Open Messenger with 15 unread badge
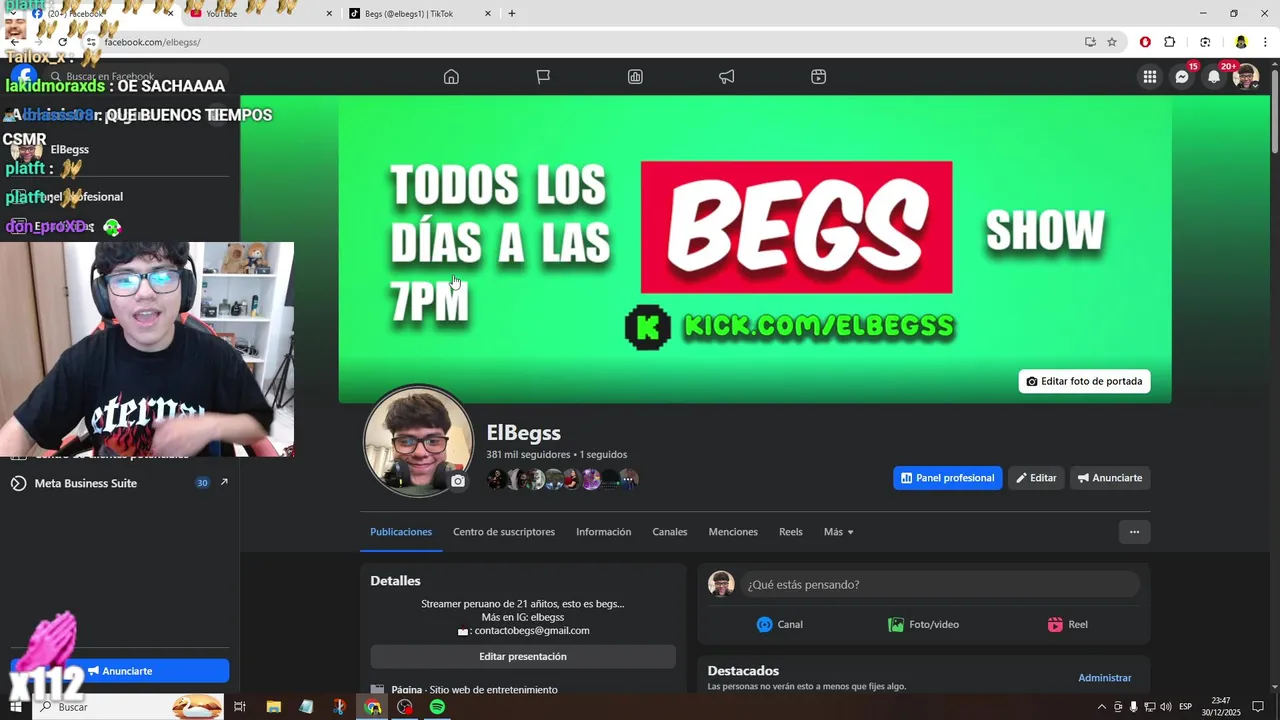 [1182, 77]
